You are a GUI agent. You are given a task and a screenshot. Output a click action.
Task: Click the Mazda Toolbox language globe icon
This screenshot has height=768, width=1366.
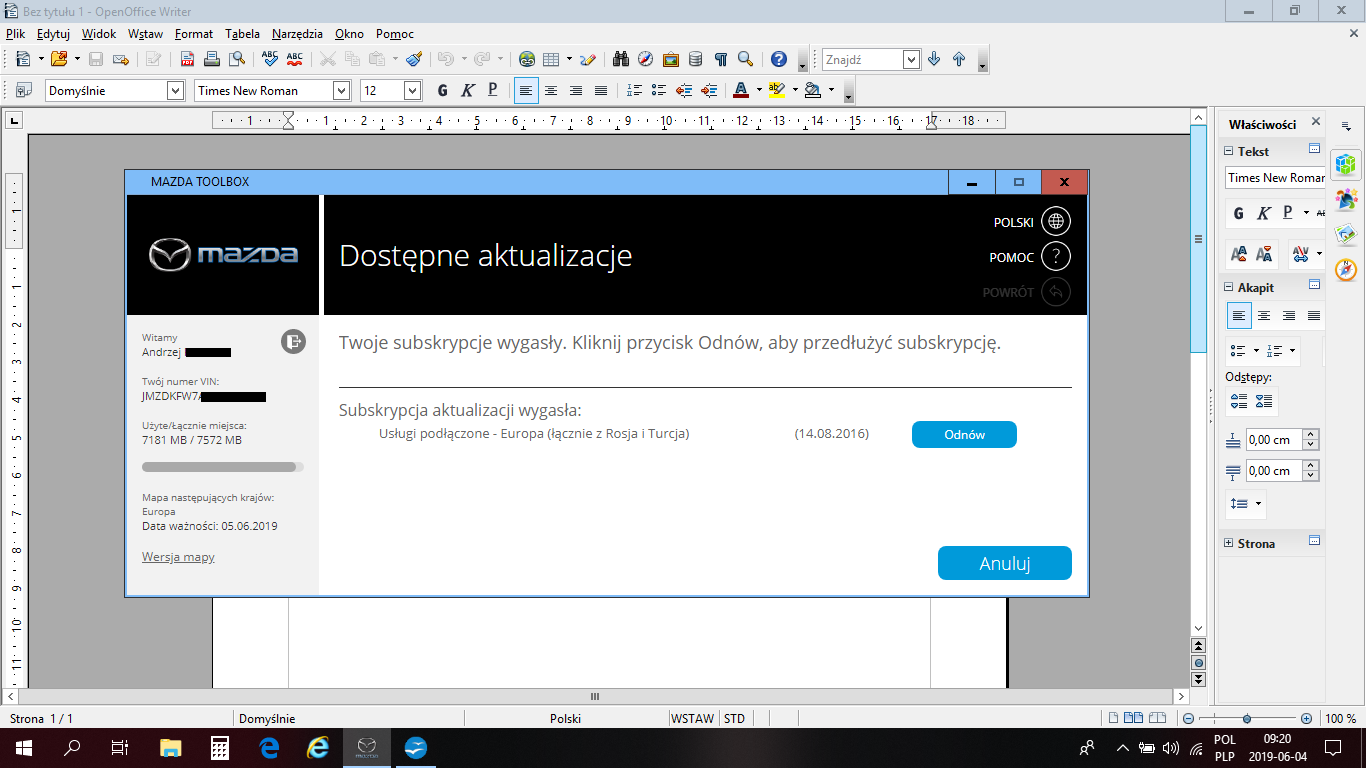point(1056,222)
